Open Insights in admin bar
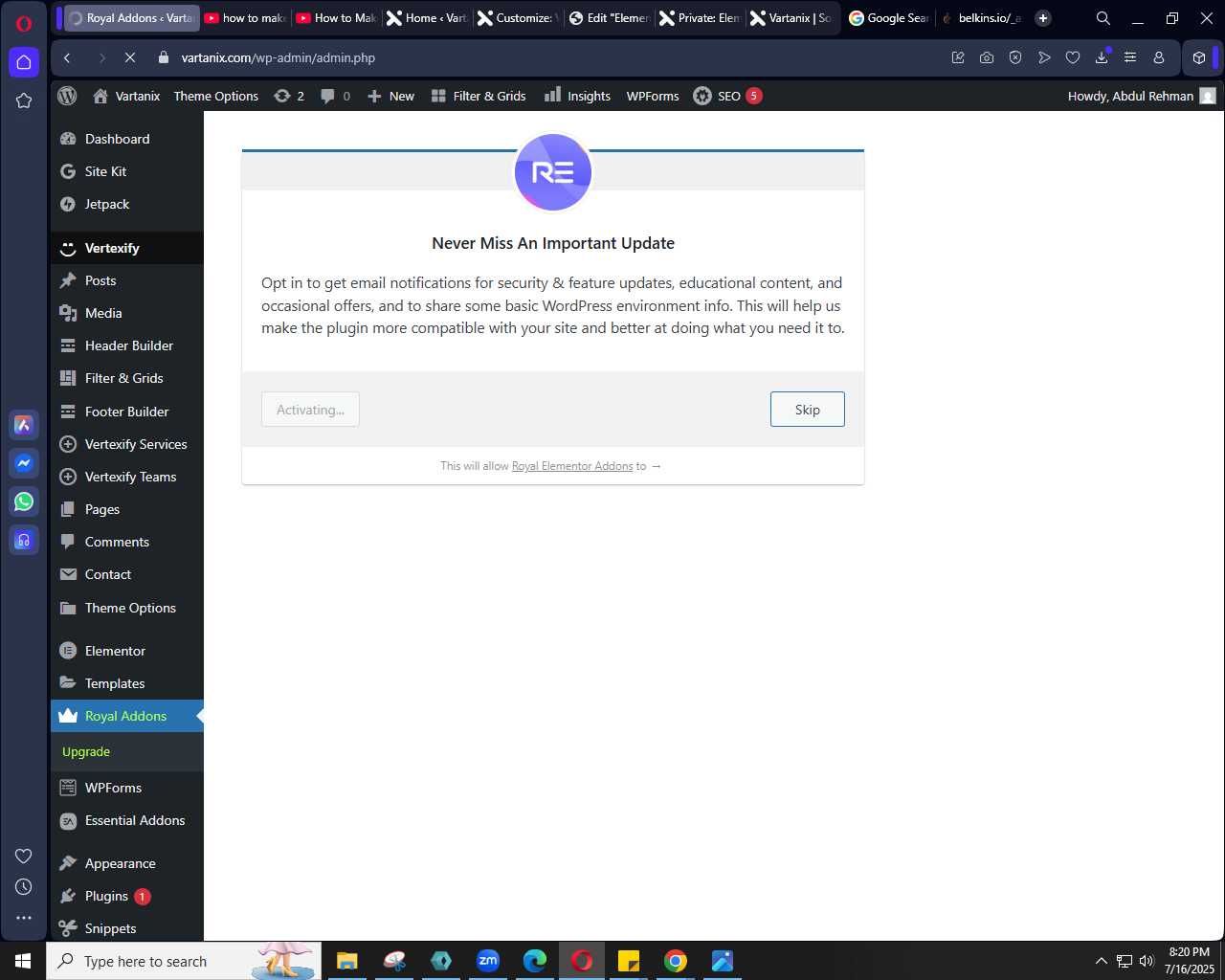 click(x=577, y=96)
